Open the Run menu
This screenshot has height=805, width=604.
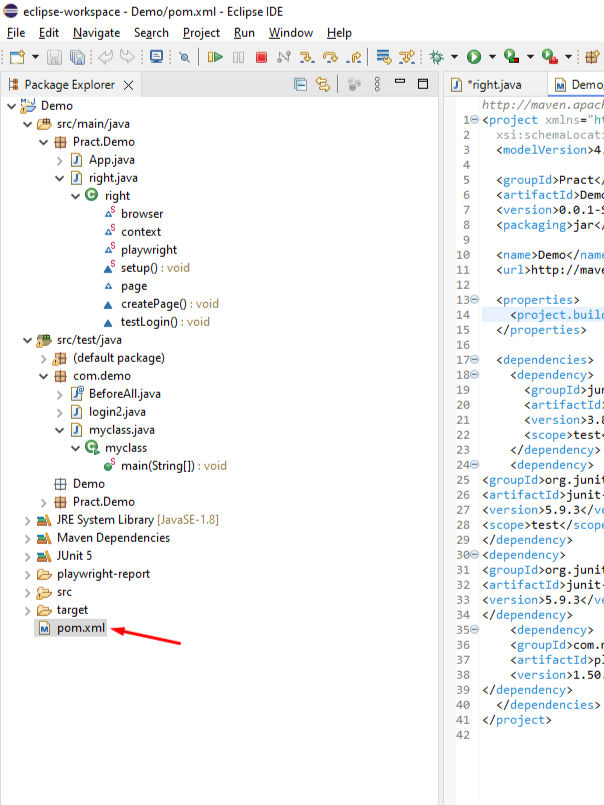point(244,33)
